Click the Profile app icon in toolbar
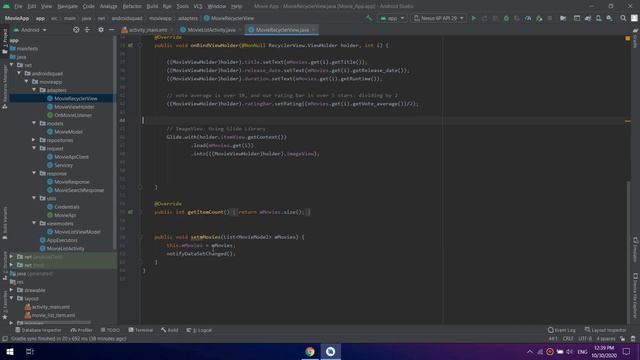 (528, 18)
